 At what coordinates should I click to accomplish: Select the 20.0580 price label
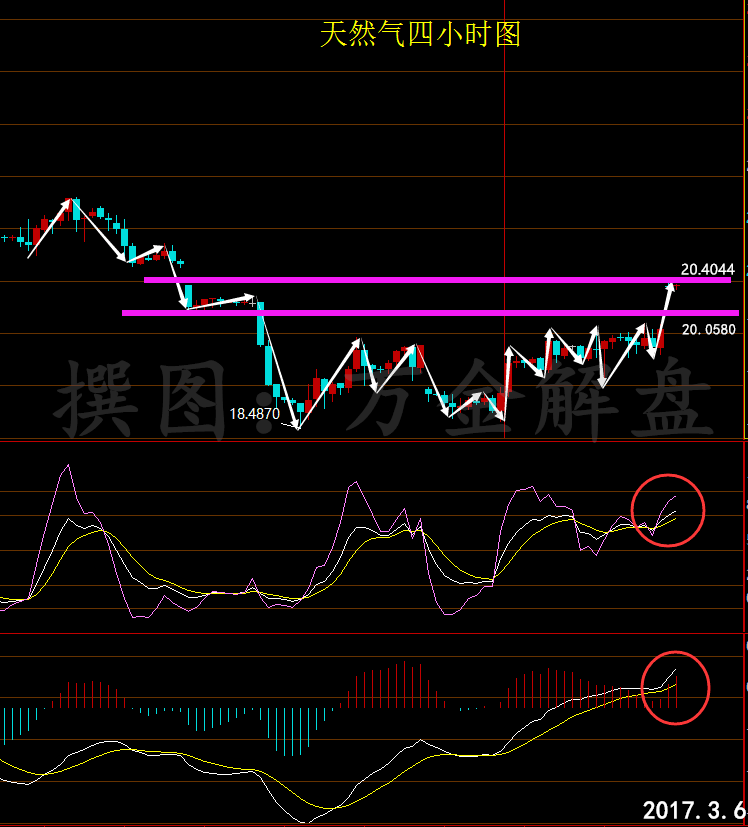(x=708, y=329)
